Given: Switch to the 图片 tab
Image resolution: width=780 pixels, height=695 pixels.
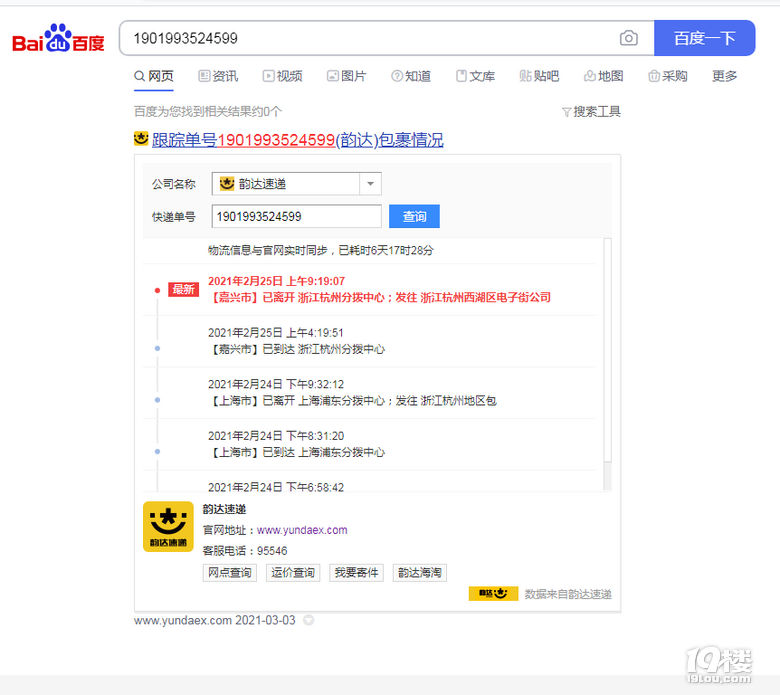Looking at the screenshot, I should 347,76.
